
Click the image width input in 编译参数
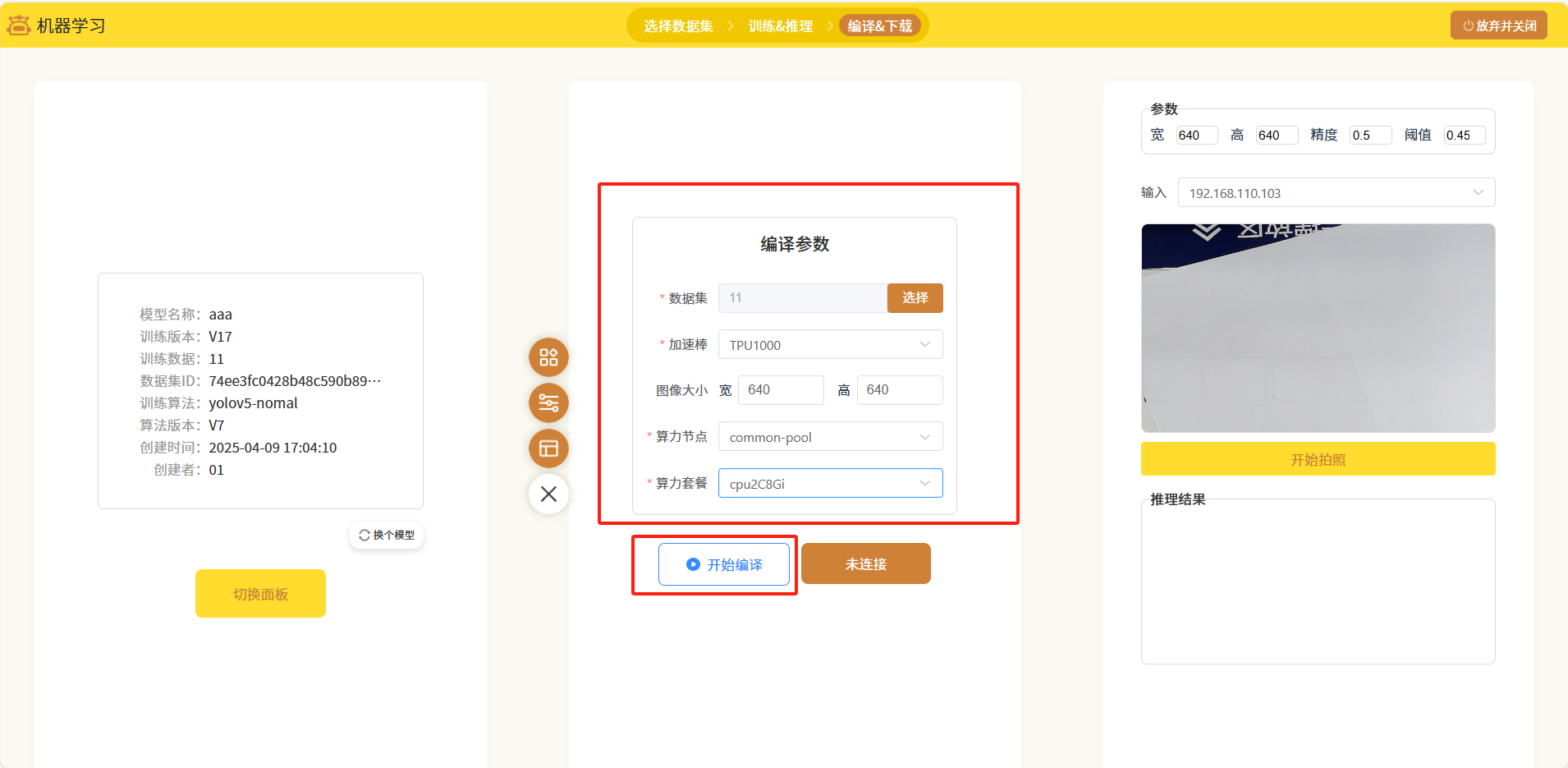(780, 390)
